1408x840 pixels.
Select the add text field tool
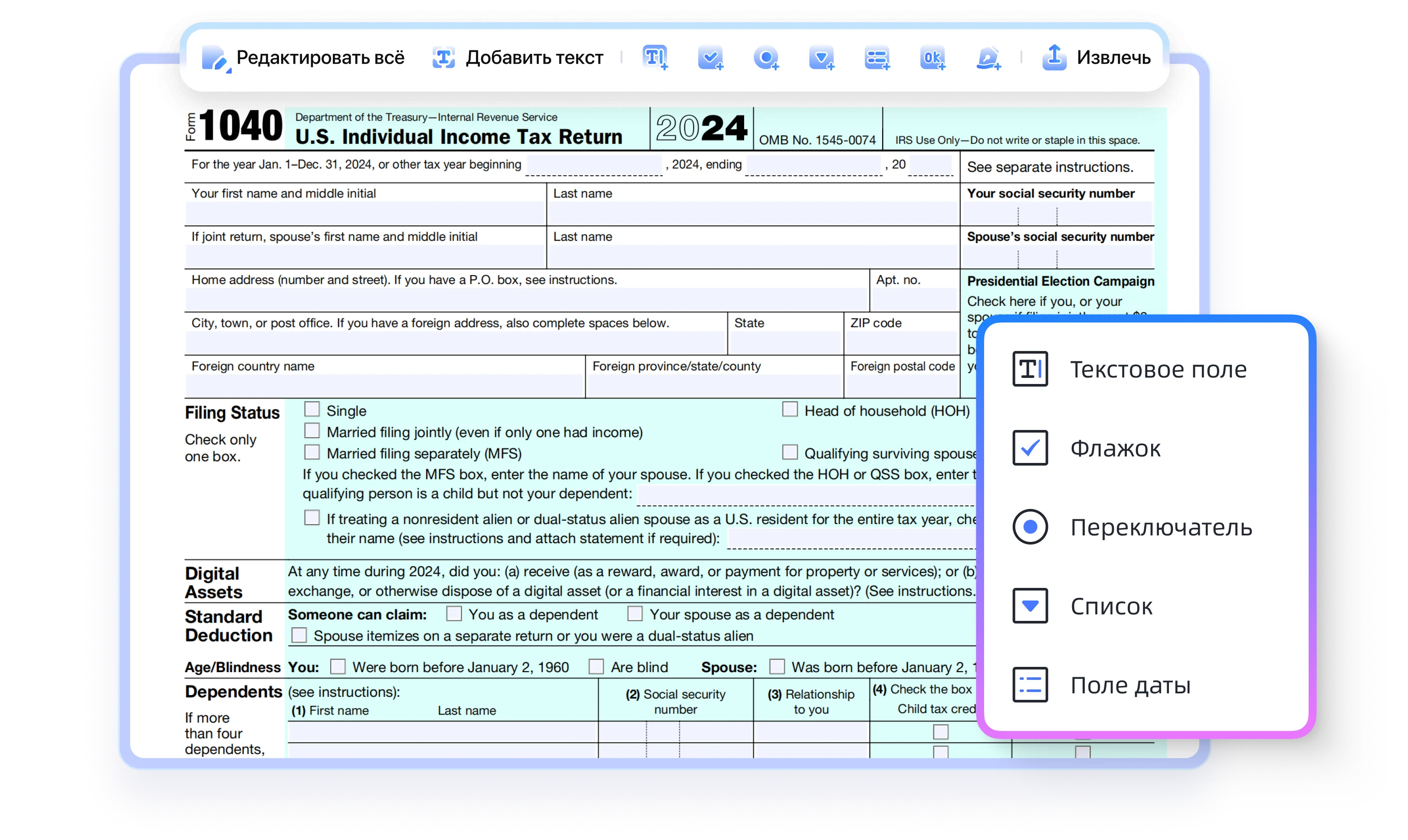click(x=655, y=57)
